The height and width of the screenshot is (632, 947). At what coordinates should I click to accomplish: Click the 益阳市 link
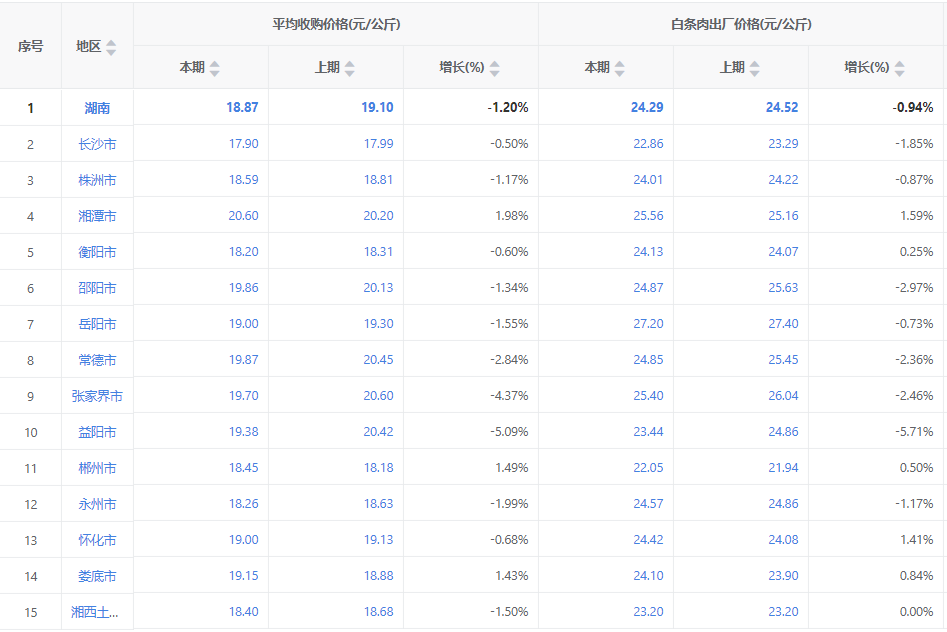(x=97, y=432)
